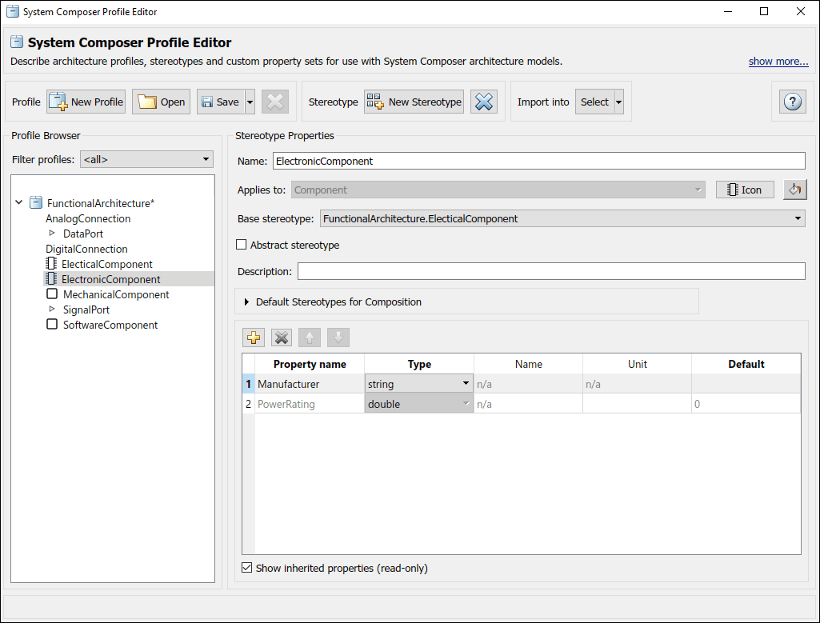Toggle the Abstract stereotype checkbox
This screenshot has width=820, height=623.
point(240,244)
